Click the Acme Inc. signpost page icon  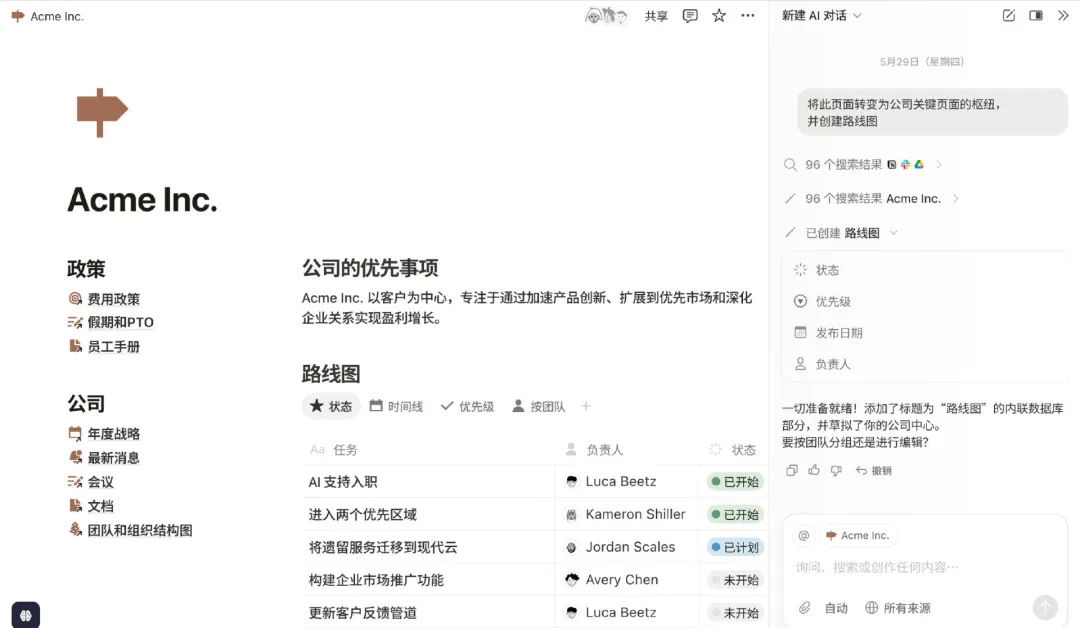[102, 112]
